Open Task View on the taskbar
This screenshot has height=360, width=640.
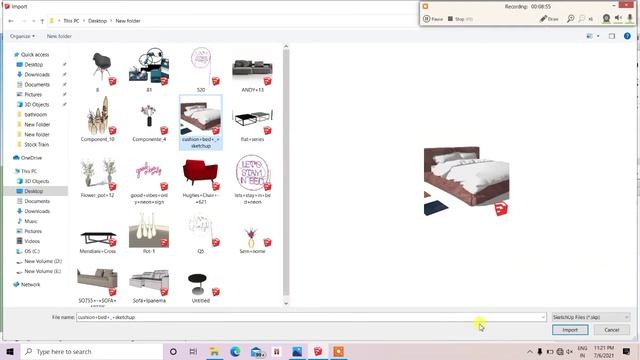[x=193, y=351]
